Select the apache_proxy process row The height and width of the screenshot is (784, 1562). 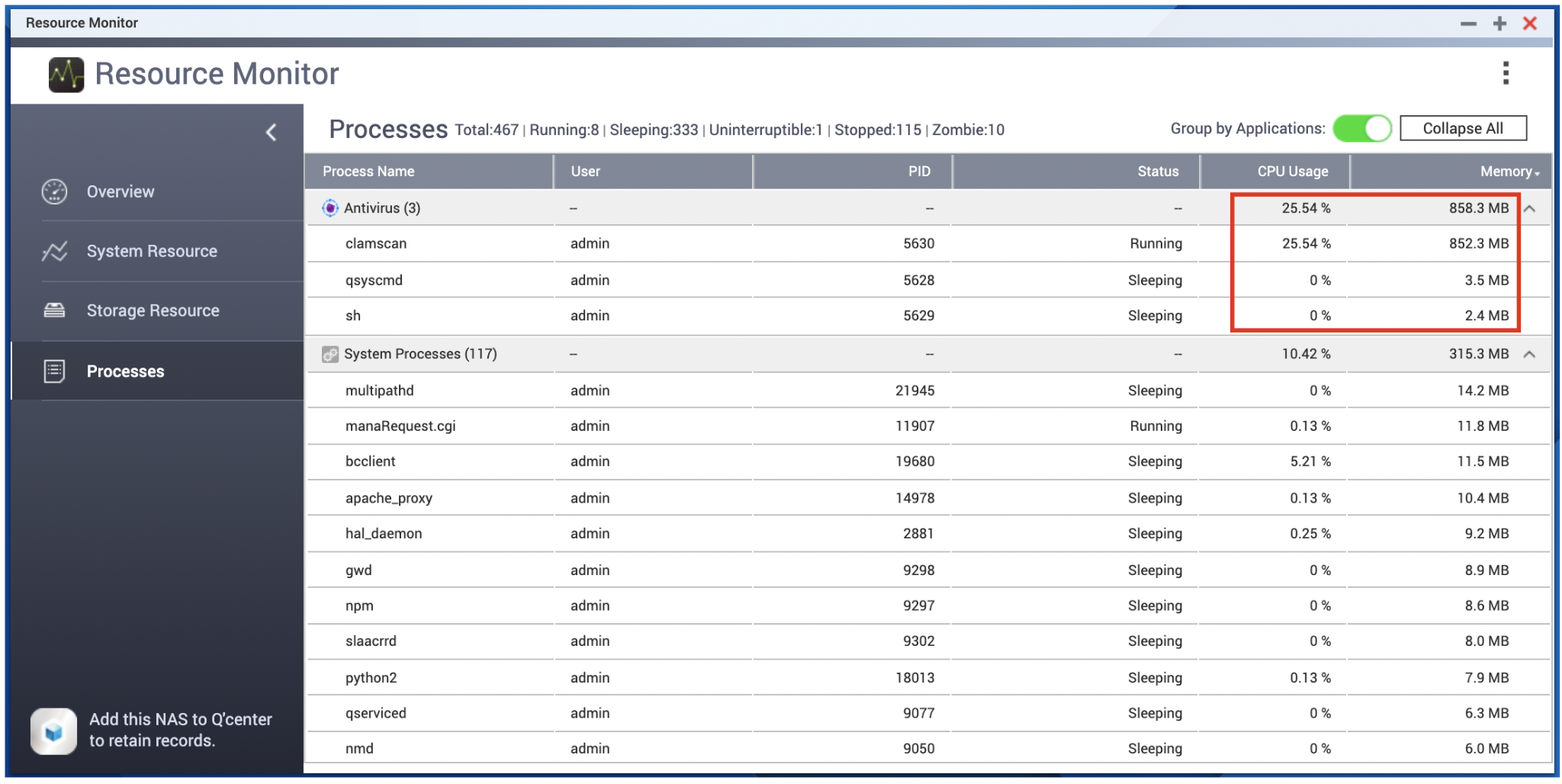coord(928,498)
